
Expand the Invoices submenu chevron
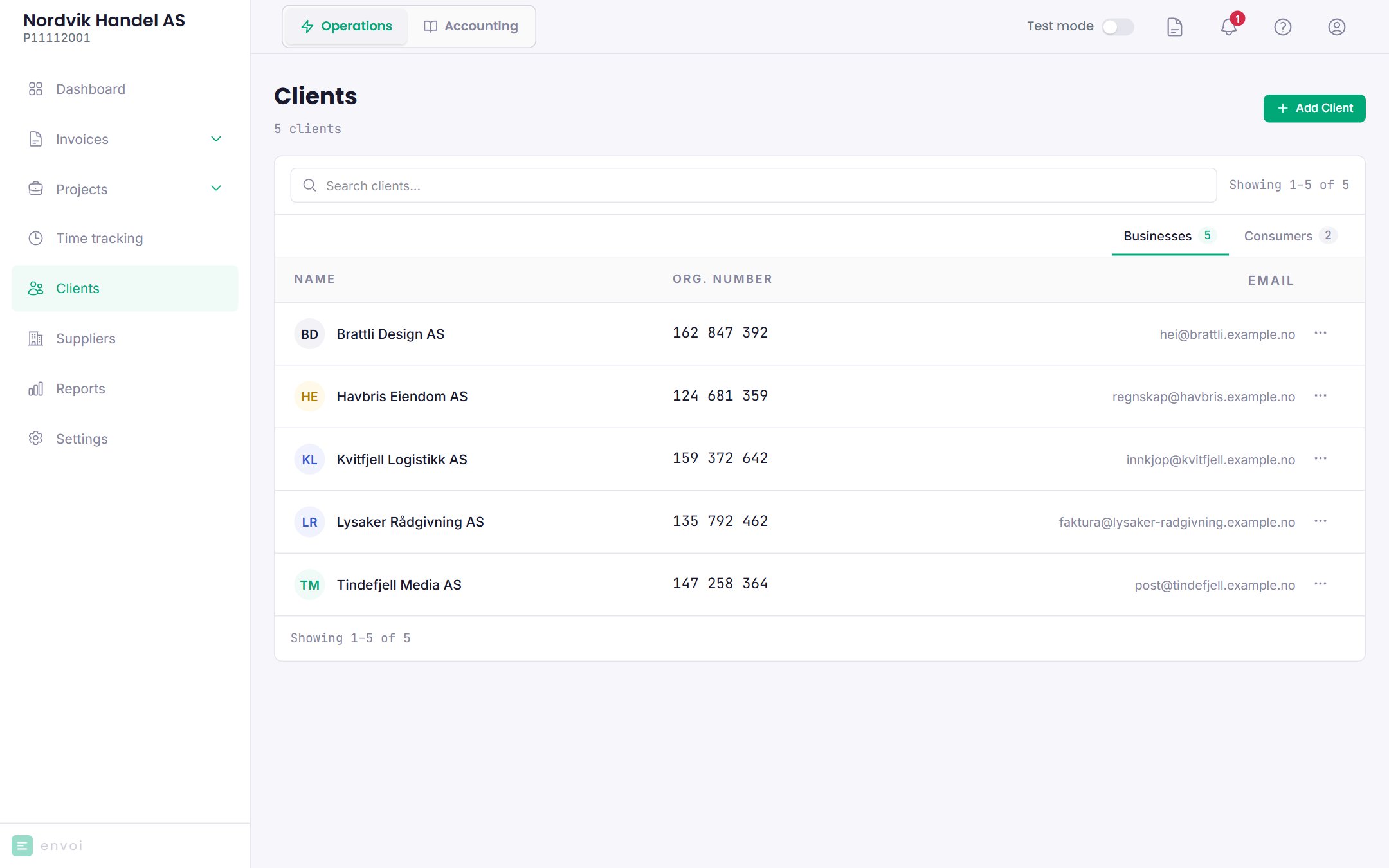pos(216,139)
